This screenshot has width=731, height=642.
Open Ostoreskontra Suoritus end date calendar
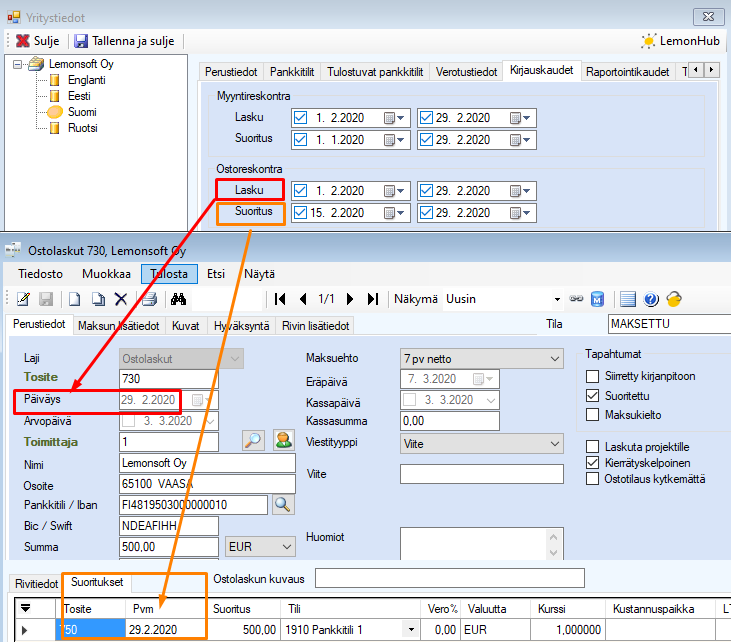click(x=520, y=213)
